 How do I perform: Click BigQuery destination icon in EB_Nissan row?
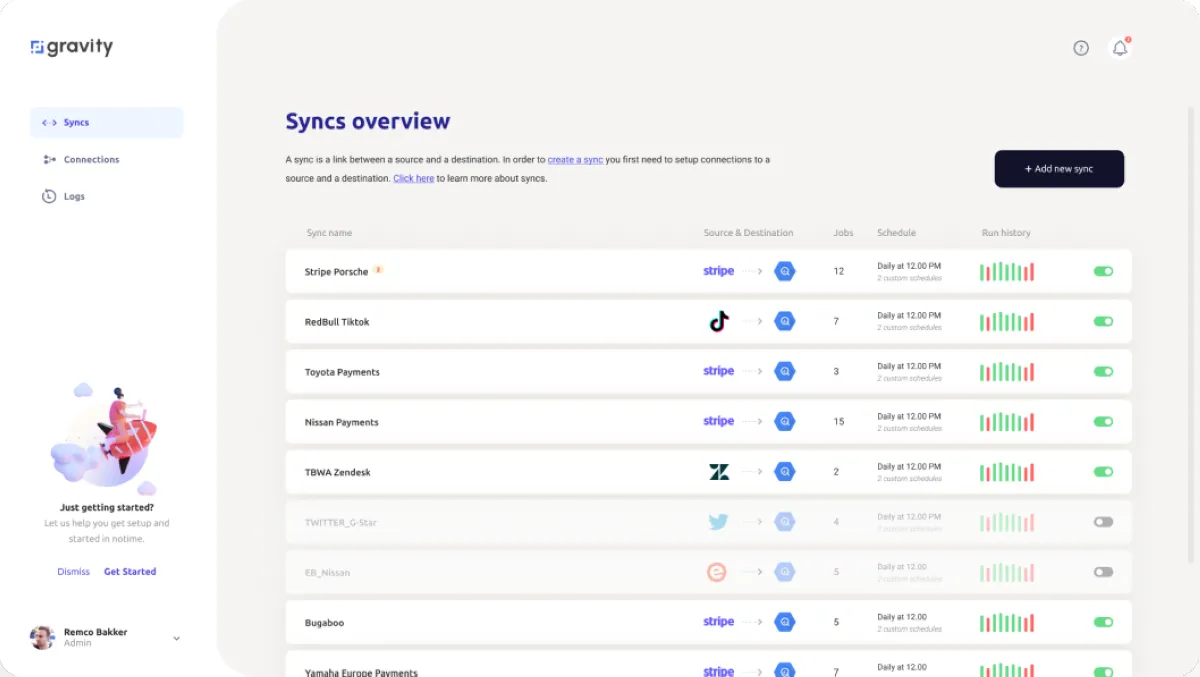(785, 572)
